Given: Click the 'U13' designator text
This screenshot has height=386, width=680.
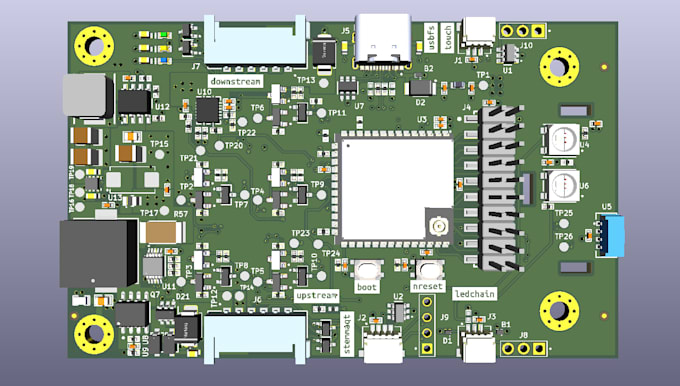Looking at the screenshot, I should (x=115, y=198).
